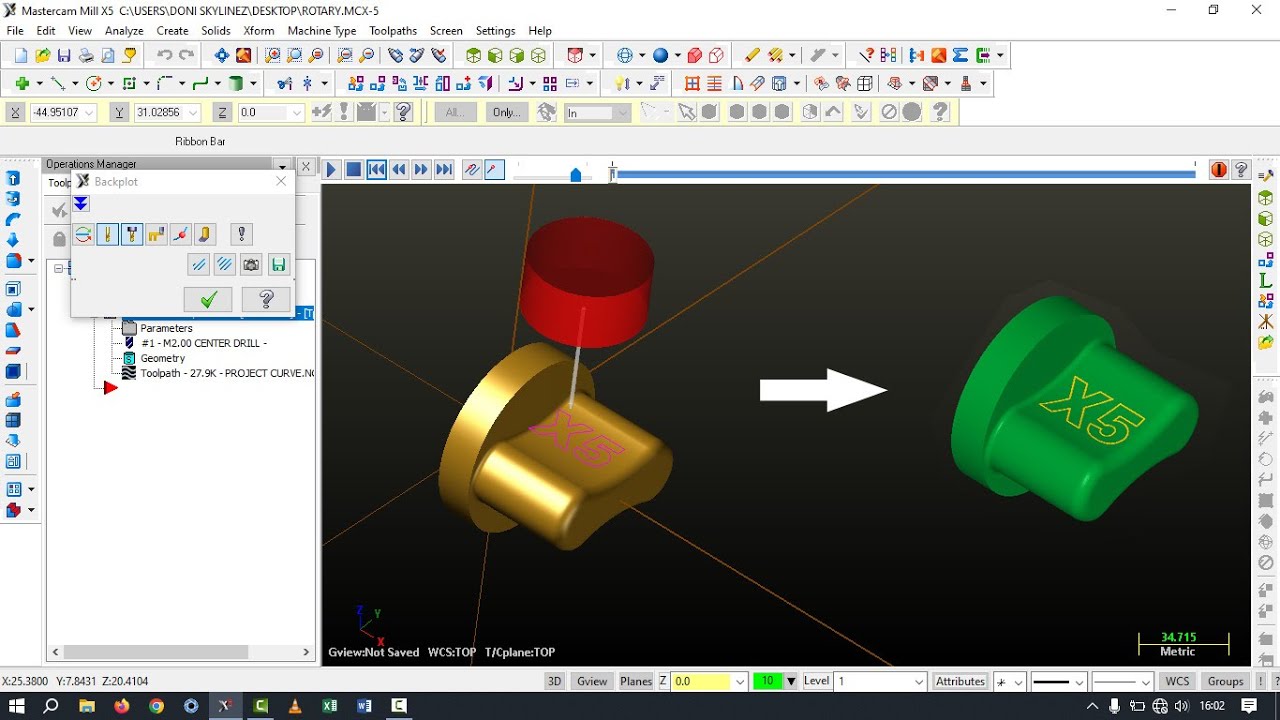The image size is (1280, 720).
Task: Toggle Display endpoints in Backplot
Action: [x=180, y=235]
